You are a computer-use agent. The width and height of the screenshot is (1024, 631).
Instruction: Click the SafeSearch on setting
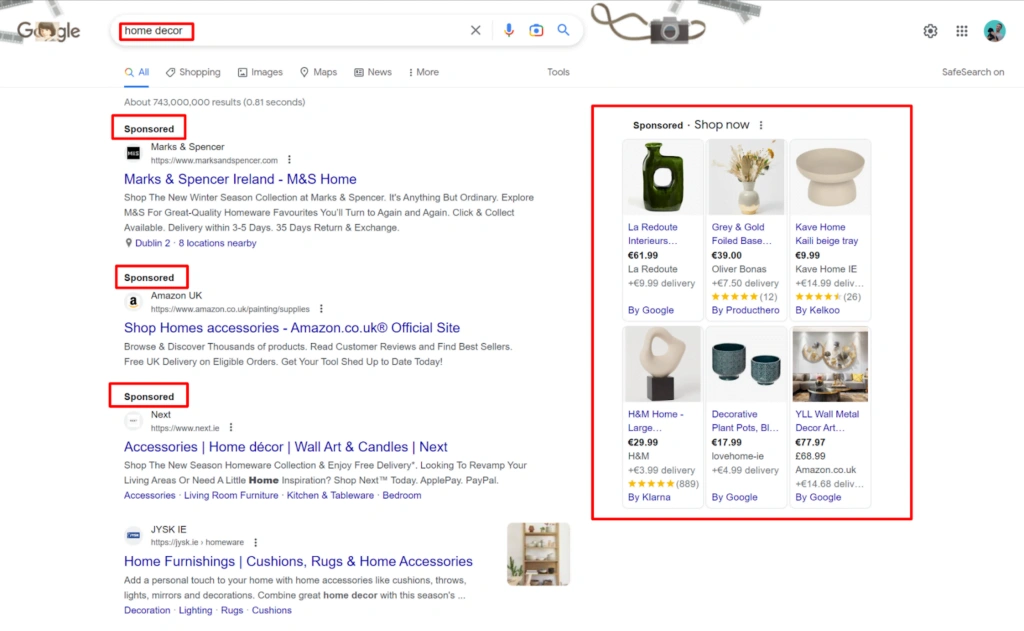coord(972,72)
